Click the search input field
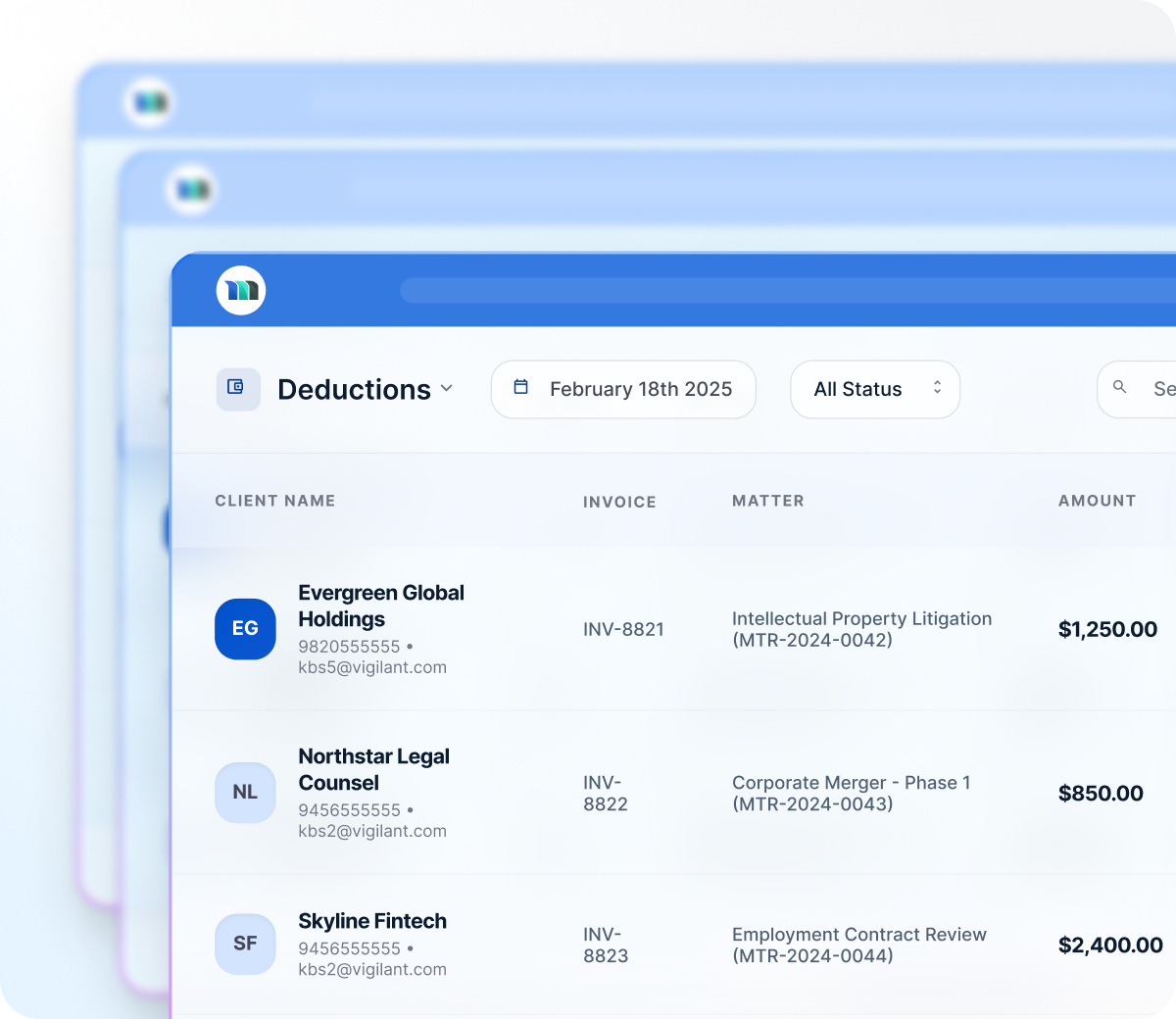The height and width of the screenshot is (1019, 1176). 1137,389
